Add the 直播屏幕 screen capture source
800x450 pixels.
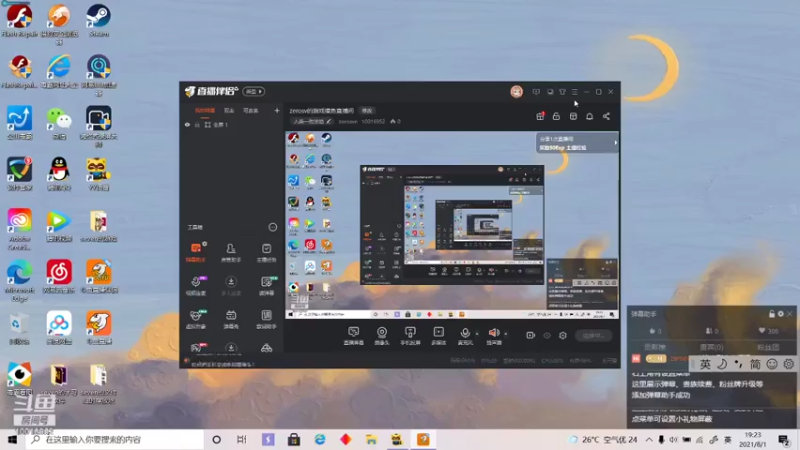point(353,335)
